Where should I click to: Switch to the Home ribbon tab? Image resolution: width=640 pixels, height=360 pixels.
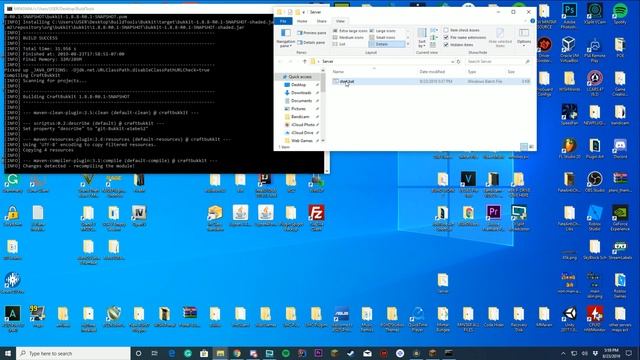302,21
